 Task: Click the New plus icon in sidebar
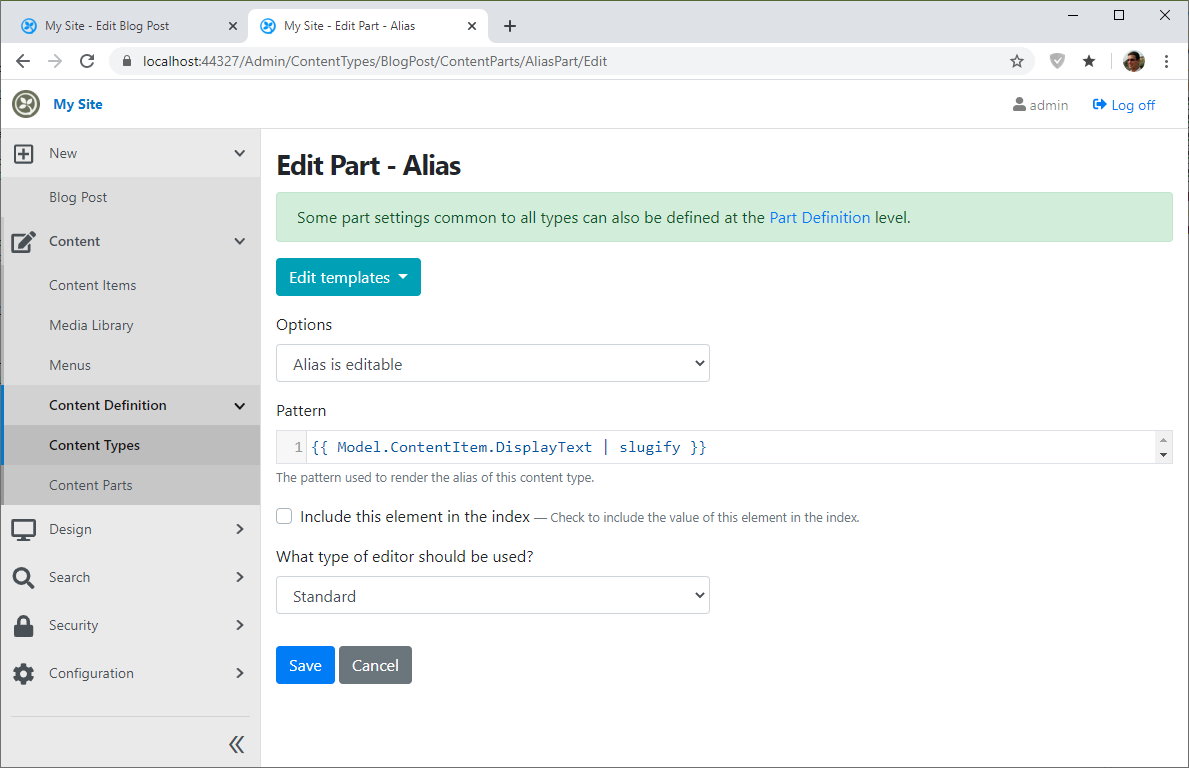click(24, 154)
